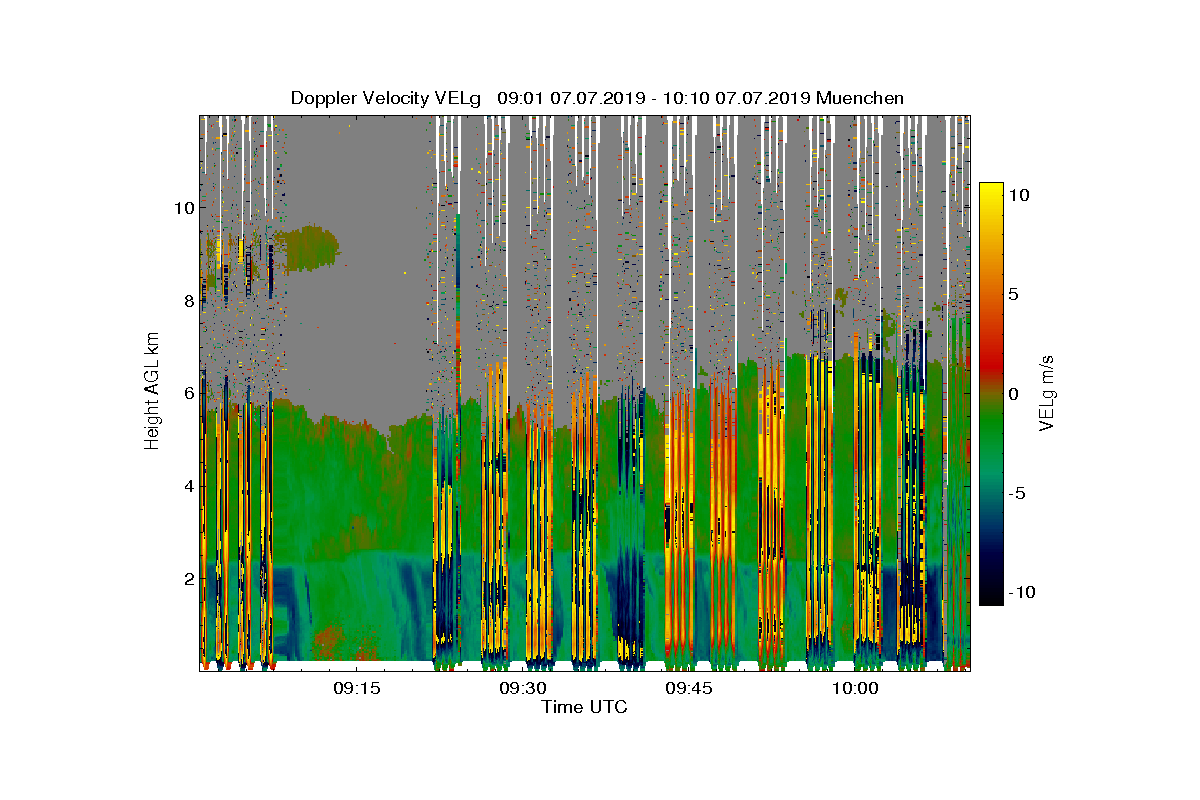Click the height tick label 2
Image resolution: width=1200 pixels, height=800 pixels.
[x=188, y=578]
